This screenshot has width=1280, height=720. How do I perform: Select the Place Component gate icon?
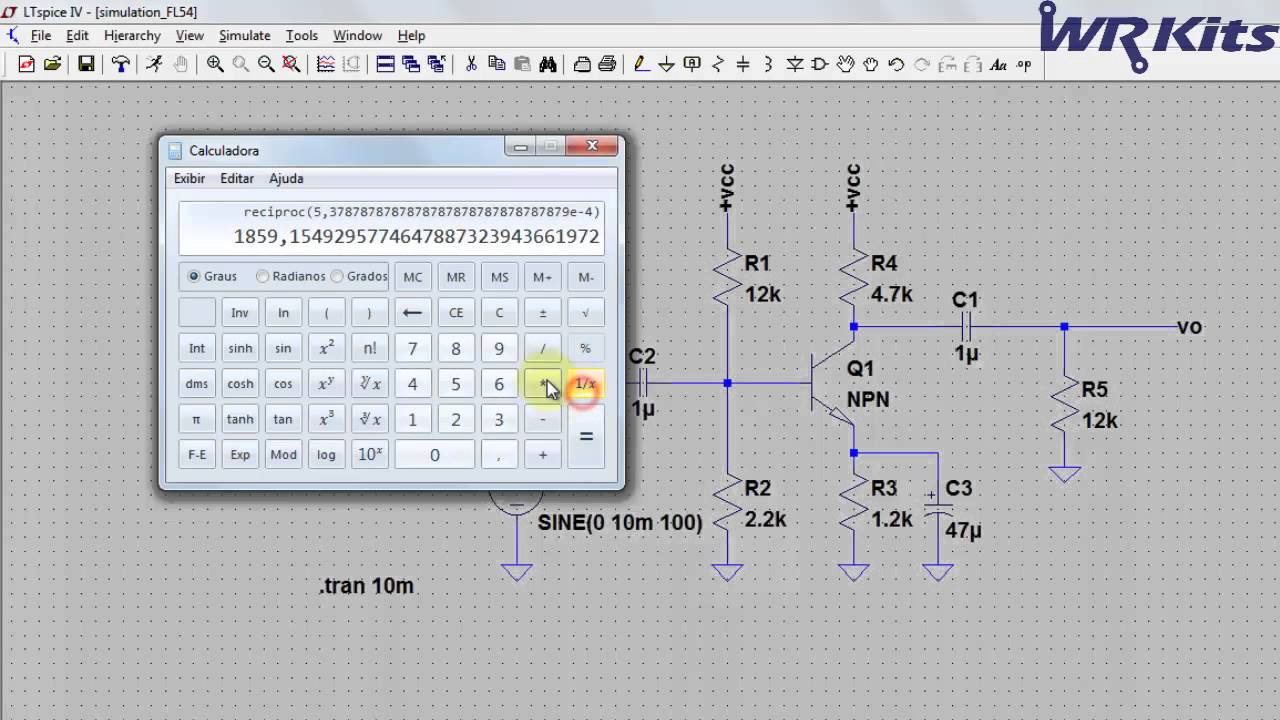point(820,64)
